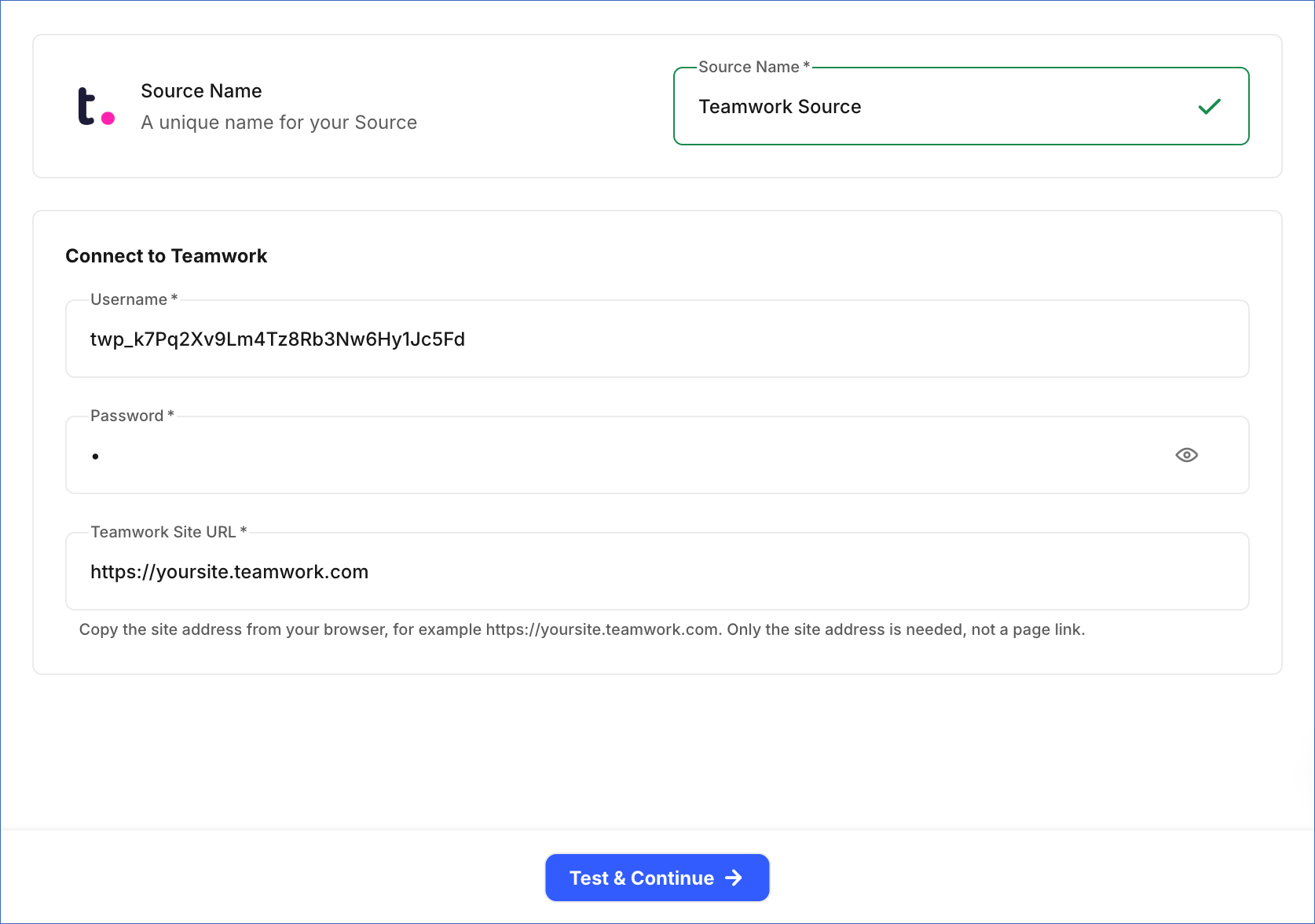Viewport: 1315px width, 924px height.
Task: Show password using the eye icon
Action: pyautogui.click(x=1186, y=455)
